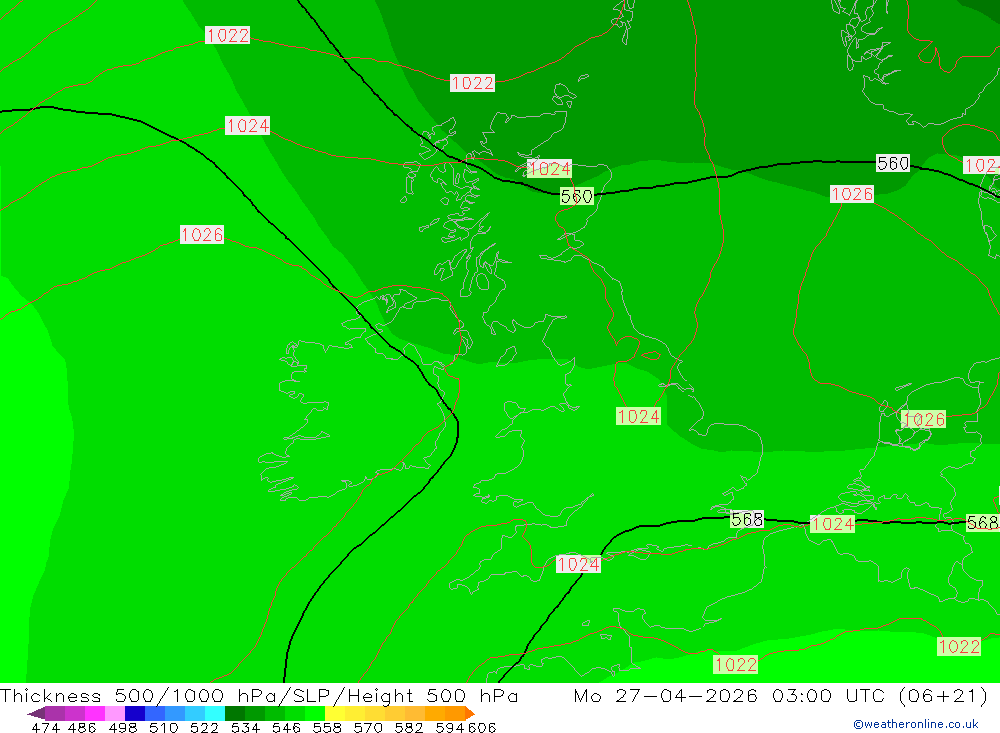This screenshot has width=1000, height=733.
Task: Click the legend value 582
Action: (x=409, y=728)
